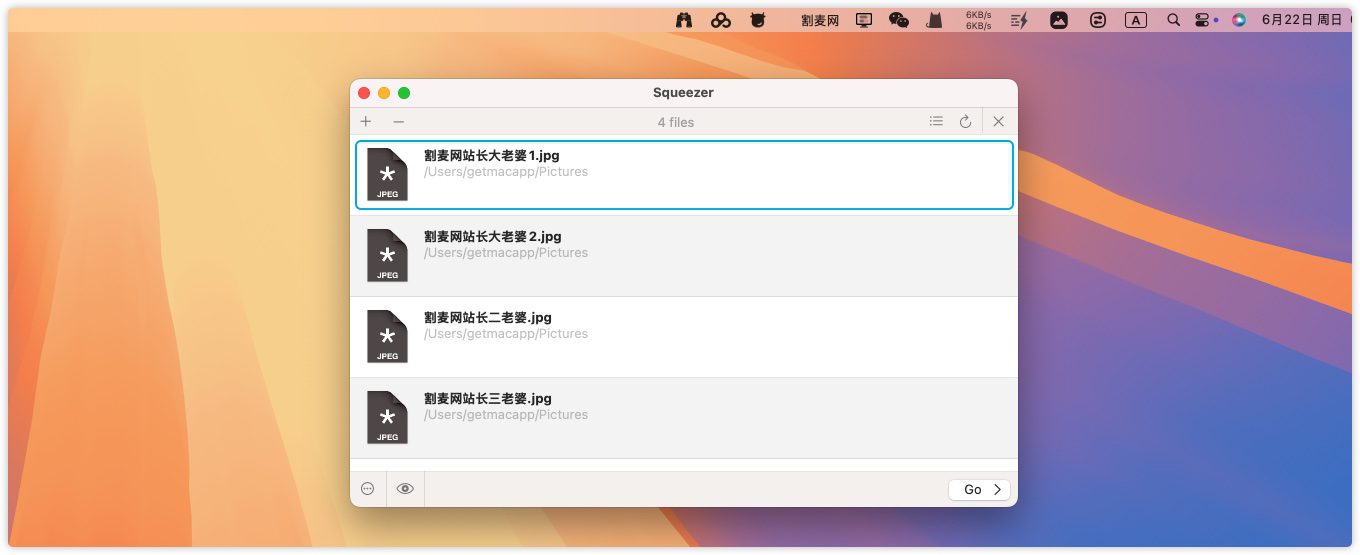Open the 割麦网 menu bar item

[x=820, y=20]
